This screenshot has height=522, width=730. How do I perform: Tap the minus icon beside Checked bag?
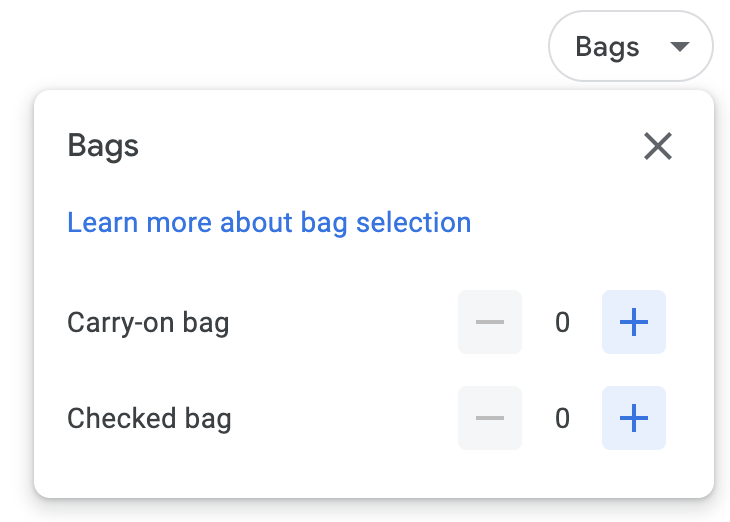click(490, 418)
